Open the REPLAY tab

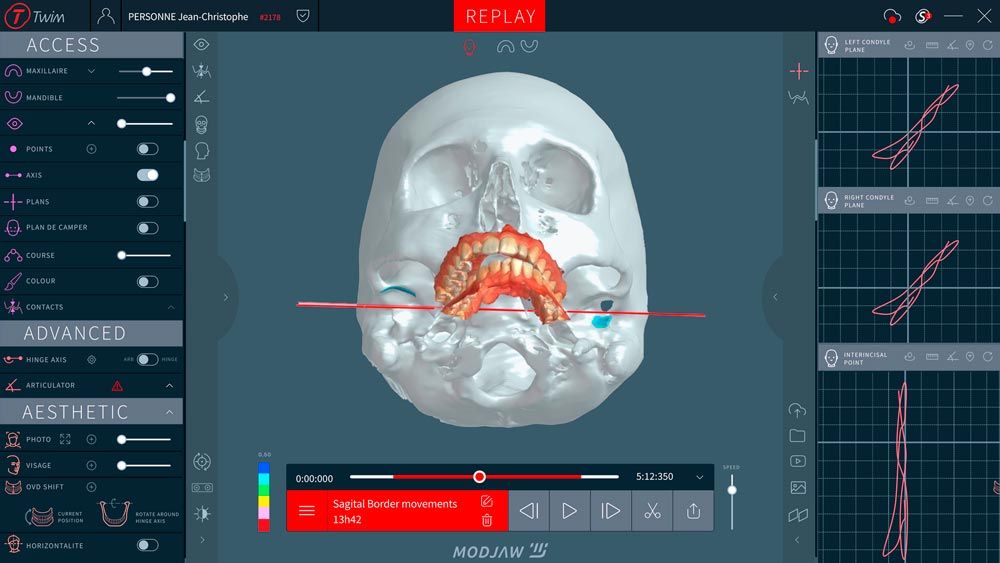point(500,17)
